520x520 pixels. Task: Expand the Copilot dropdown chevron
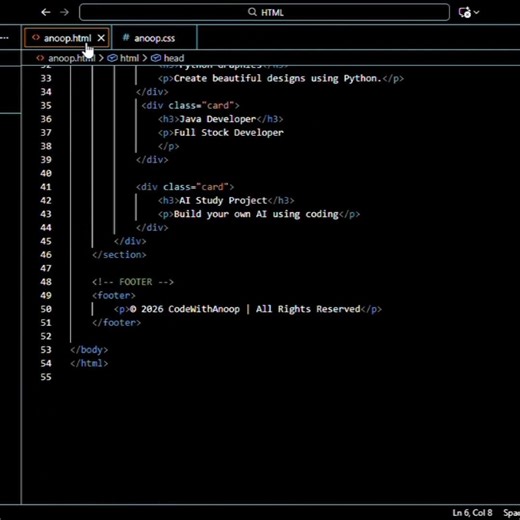point(476,12)
